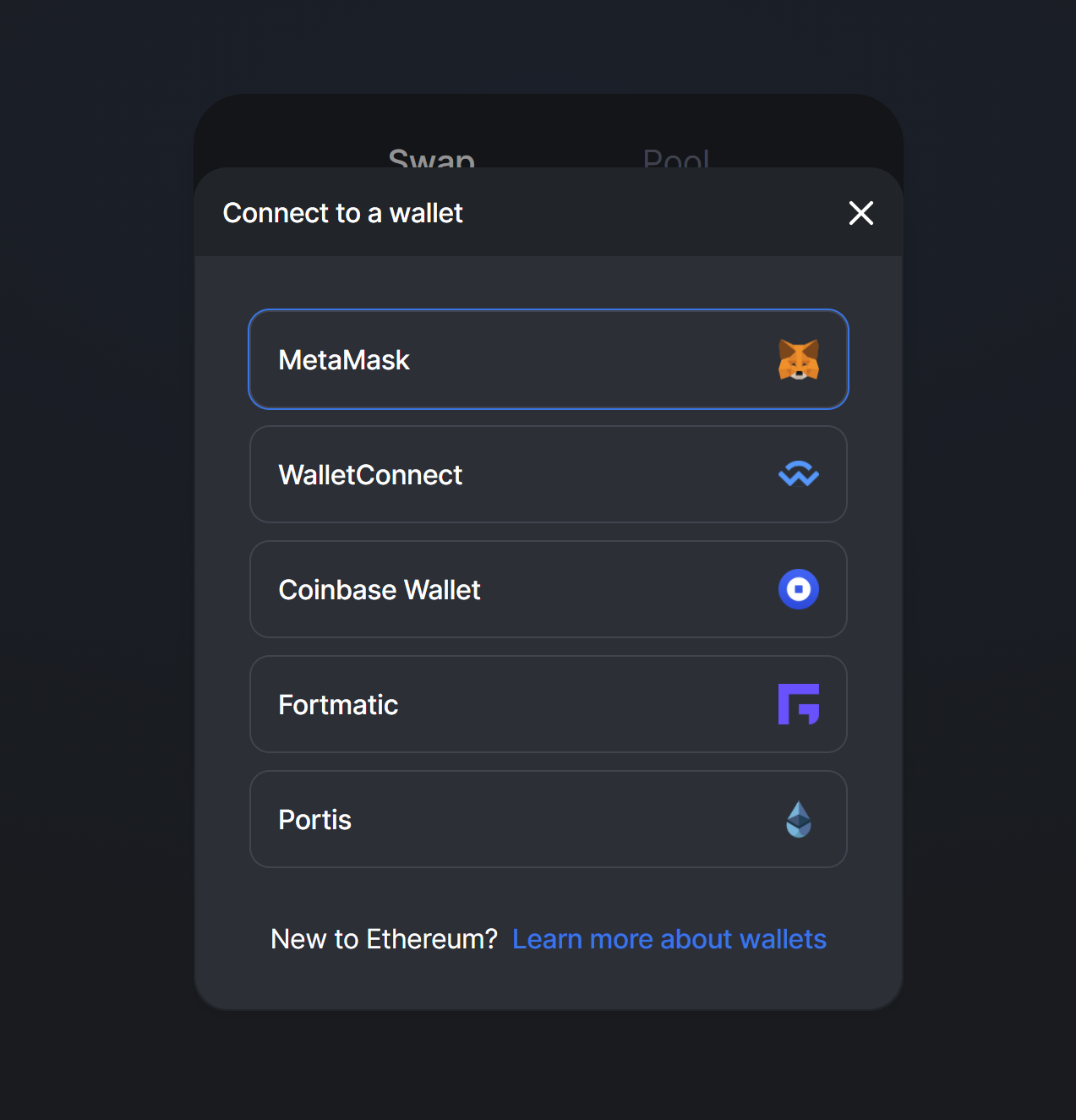Click the Connect to a wallet title

(x=342, y=213)
